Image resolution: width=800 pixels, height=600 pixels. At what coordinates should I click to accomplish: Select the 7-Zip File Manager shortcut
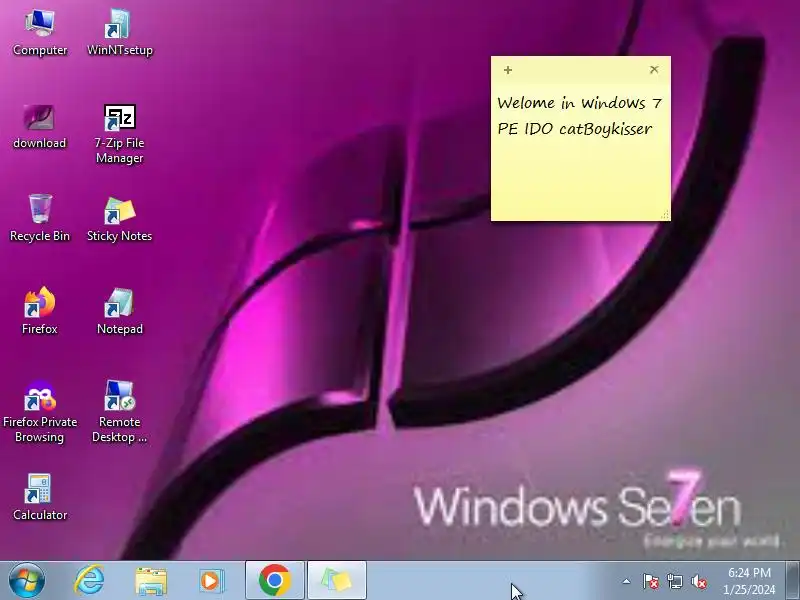click(x=119, y=134)
